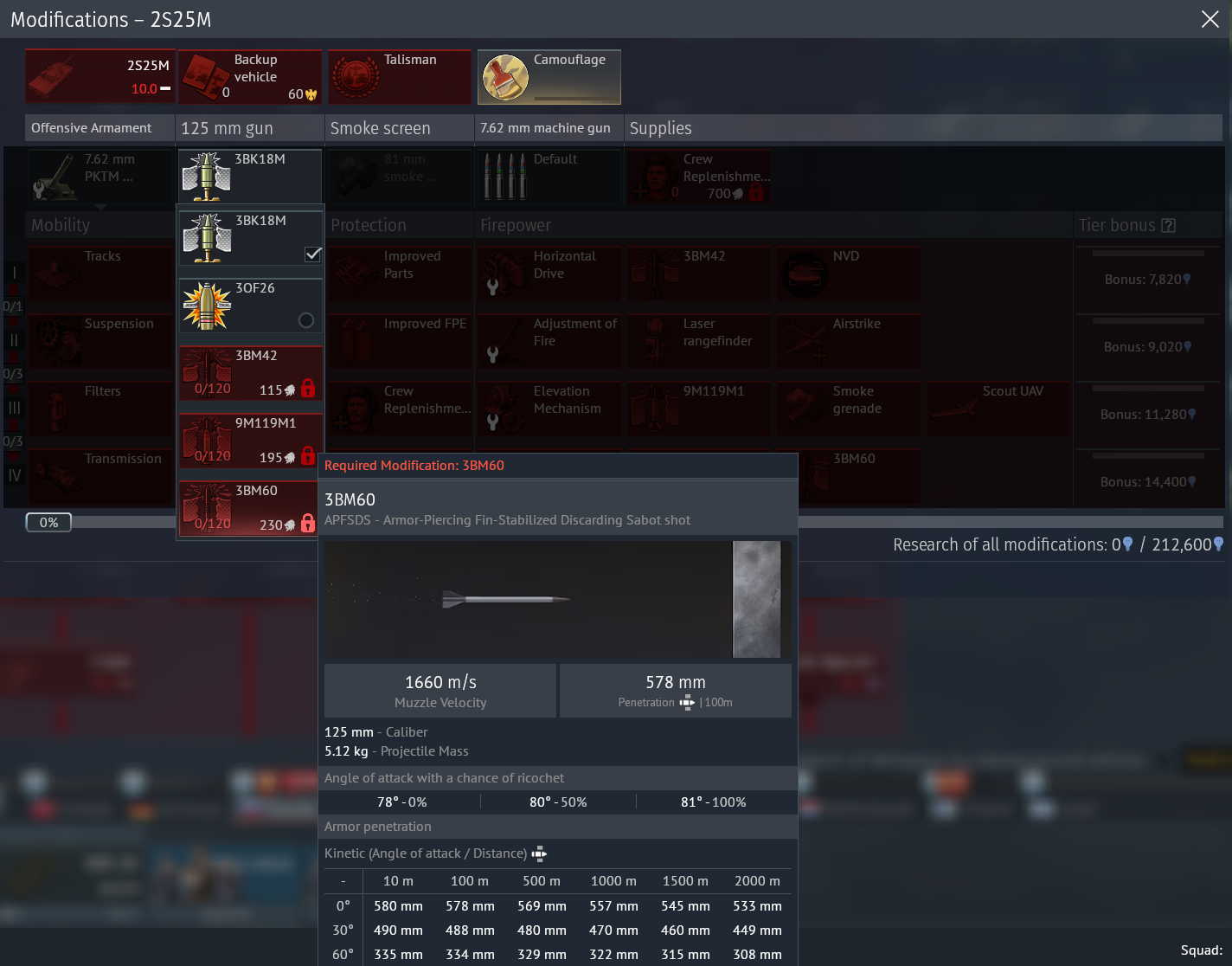
Task: Select the Supplies header tab
Action: pyautogui.click(x=922, y=128)
